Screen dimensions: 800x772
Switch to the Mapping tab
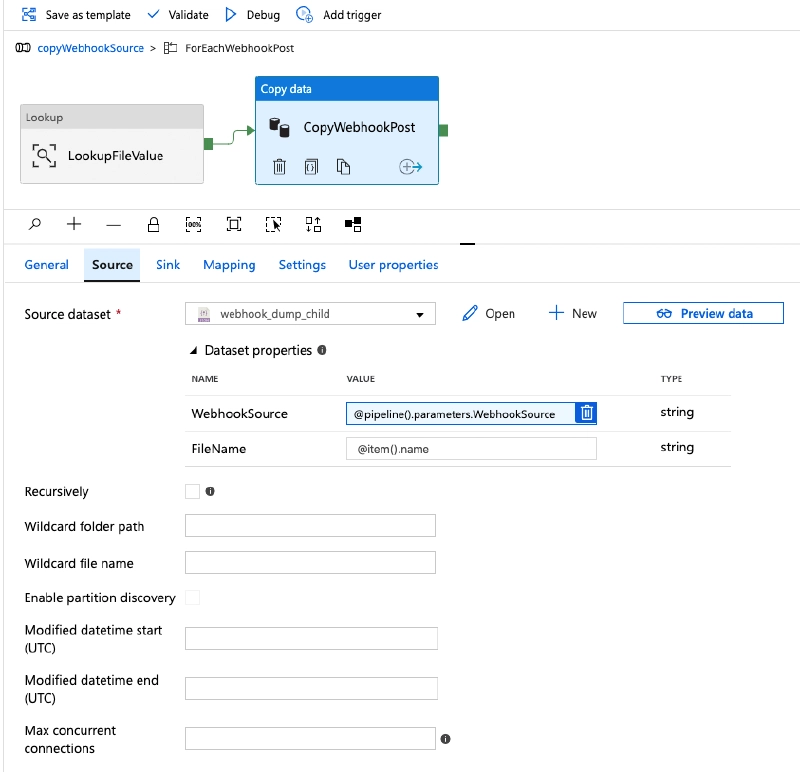tap(228, 264)
